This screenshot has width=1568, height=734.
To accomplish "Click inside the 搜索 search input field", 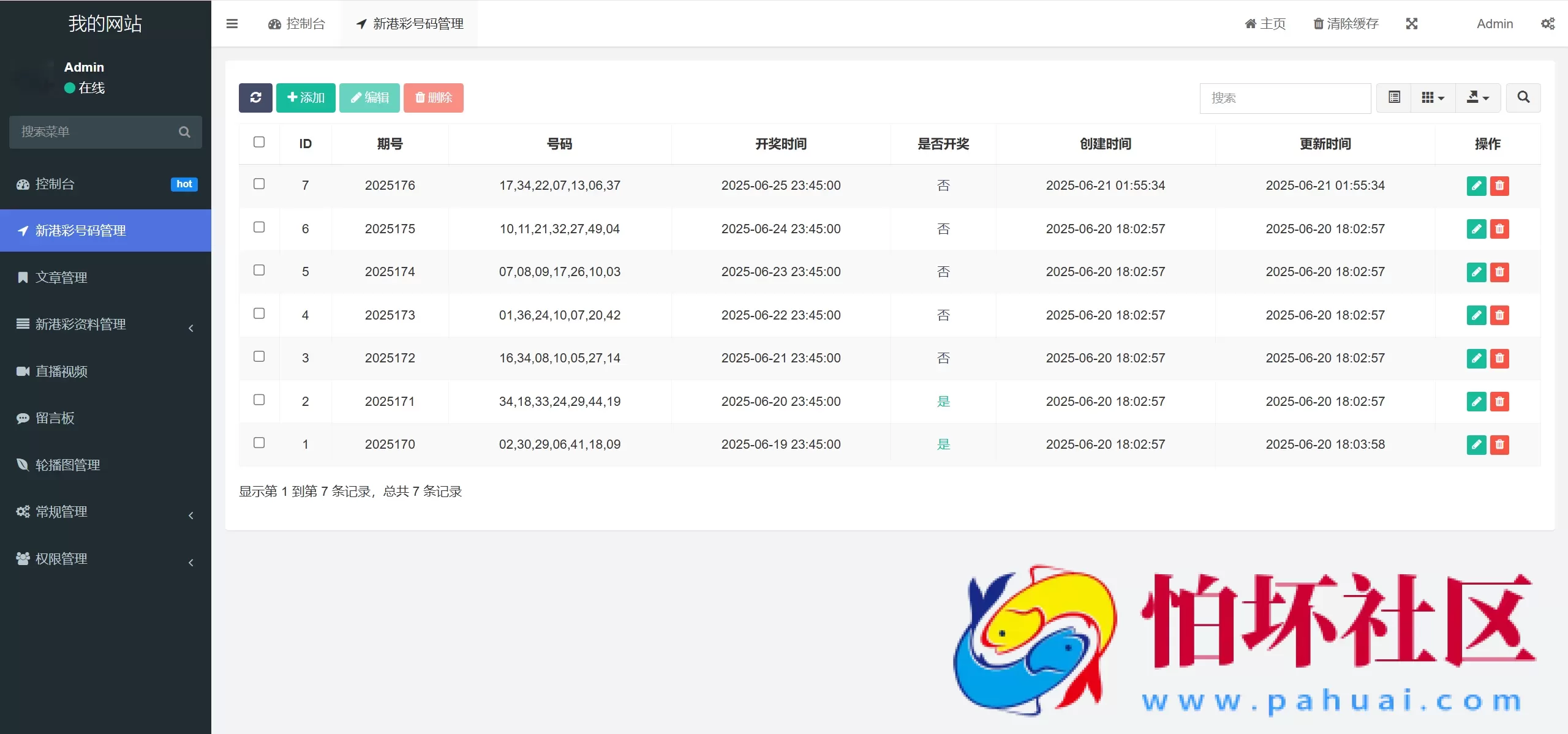I will click(1285, 98).
